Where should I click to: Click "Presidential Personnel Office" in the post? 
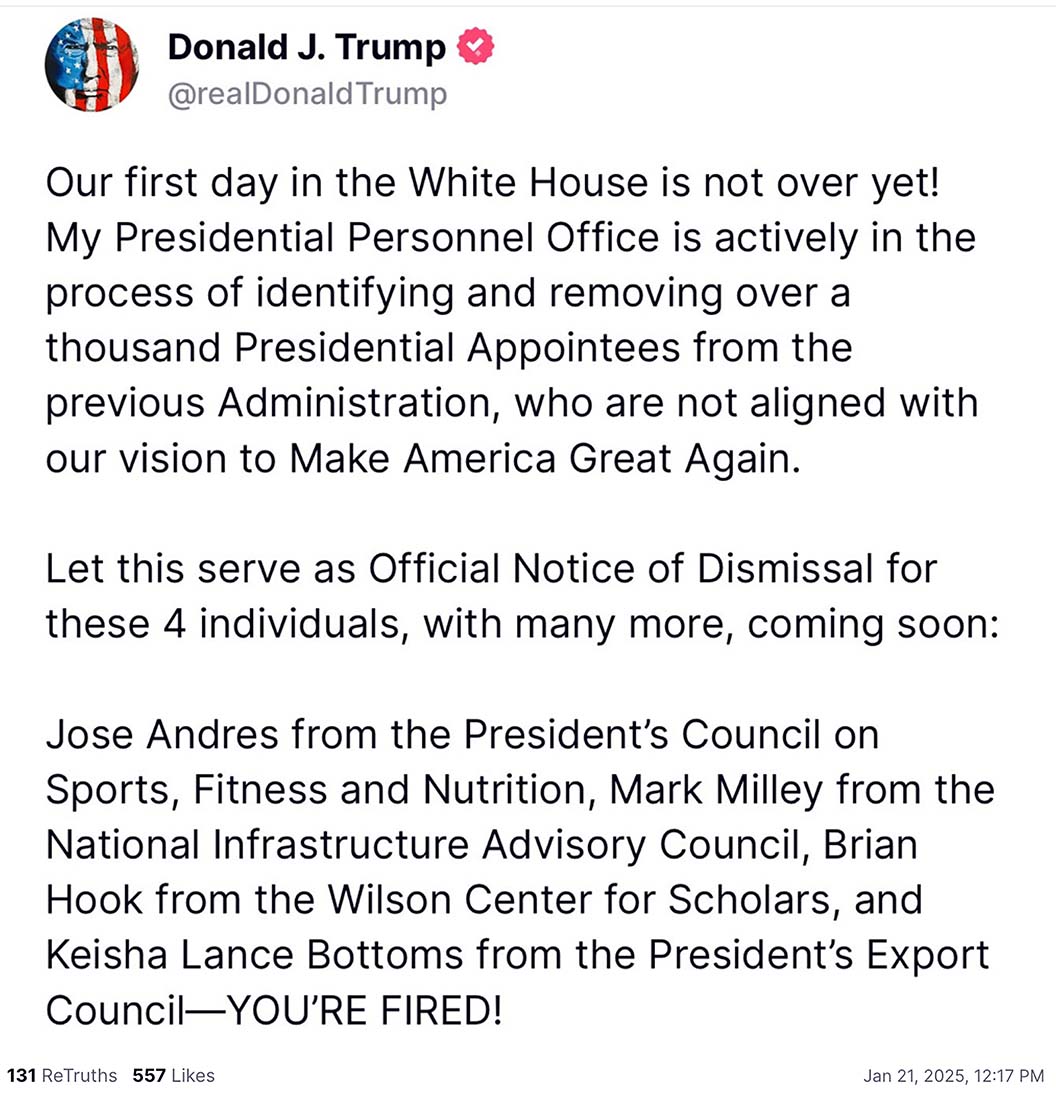(x=387, y=238)
